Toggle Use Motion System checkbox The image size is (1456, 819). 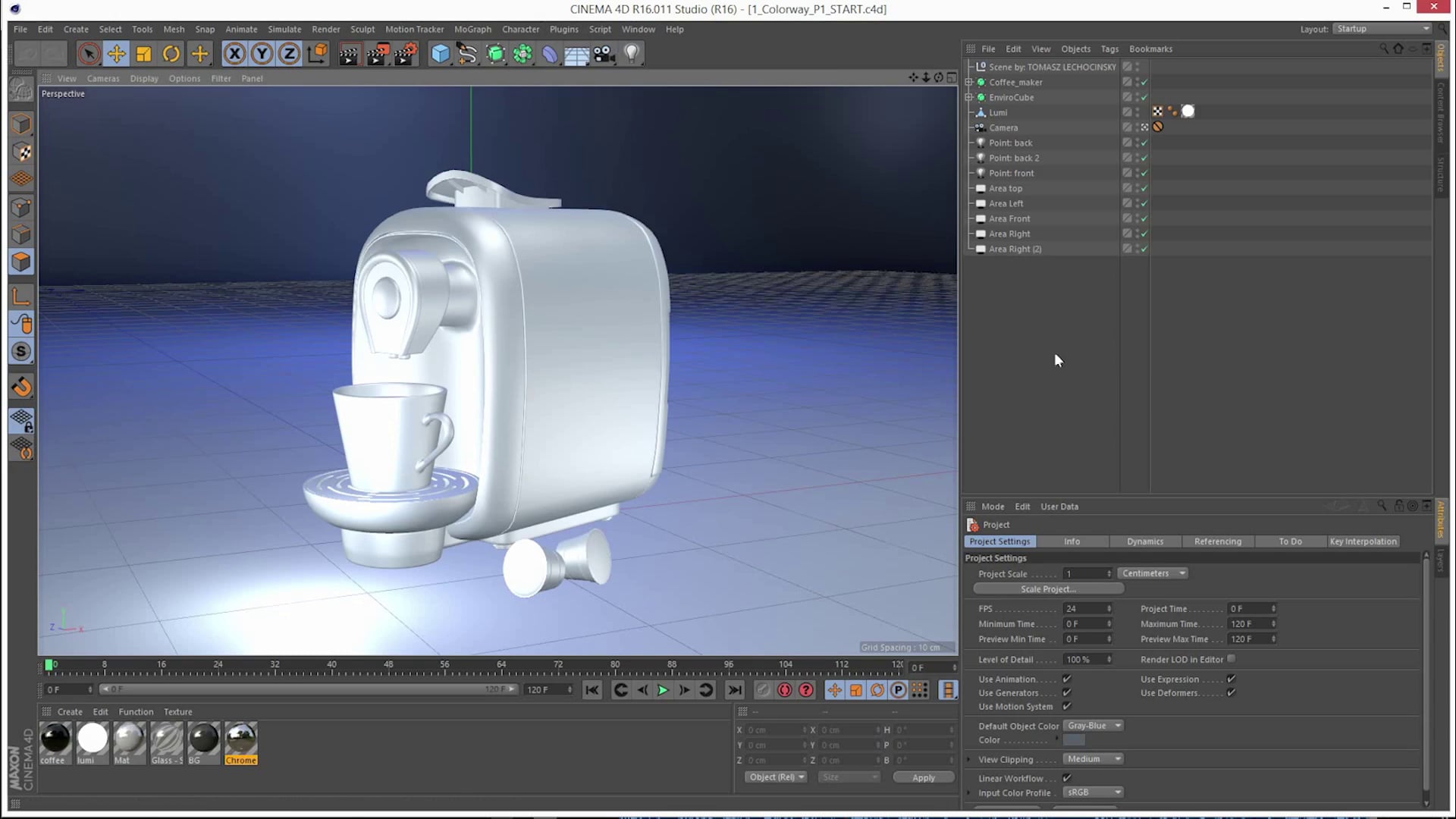(x=1067, y=706)
